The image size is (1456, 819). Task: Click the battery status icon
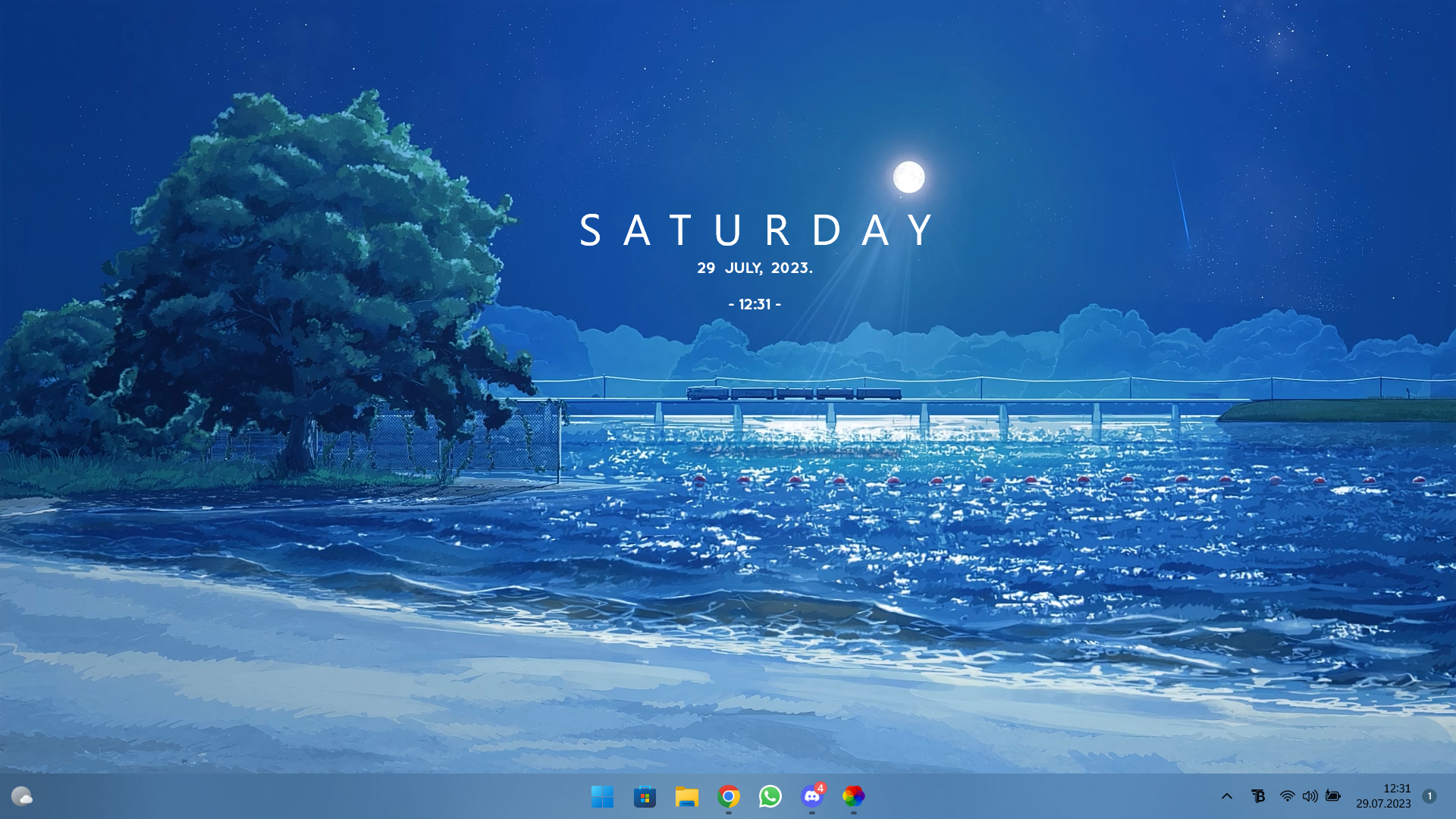1333,796
